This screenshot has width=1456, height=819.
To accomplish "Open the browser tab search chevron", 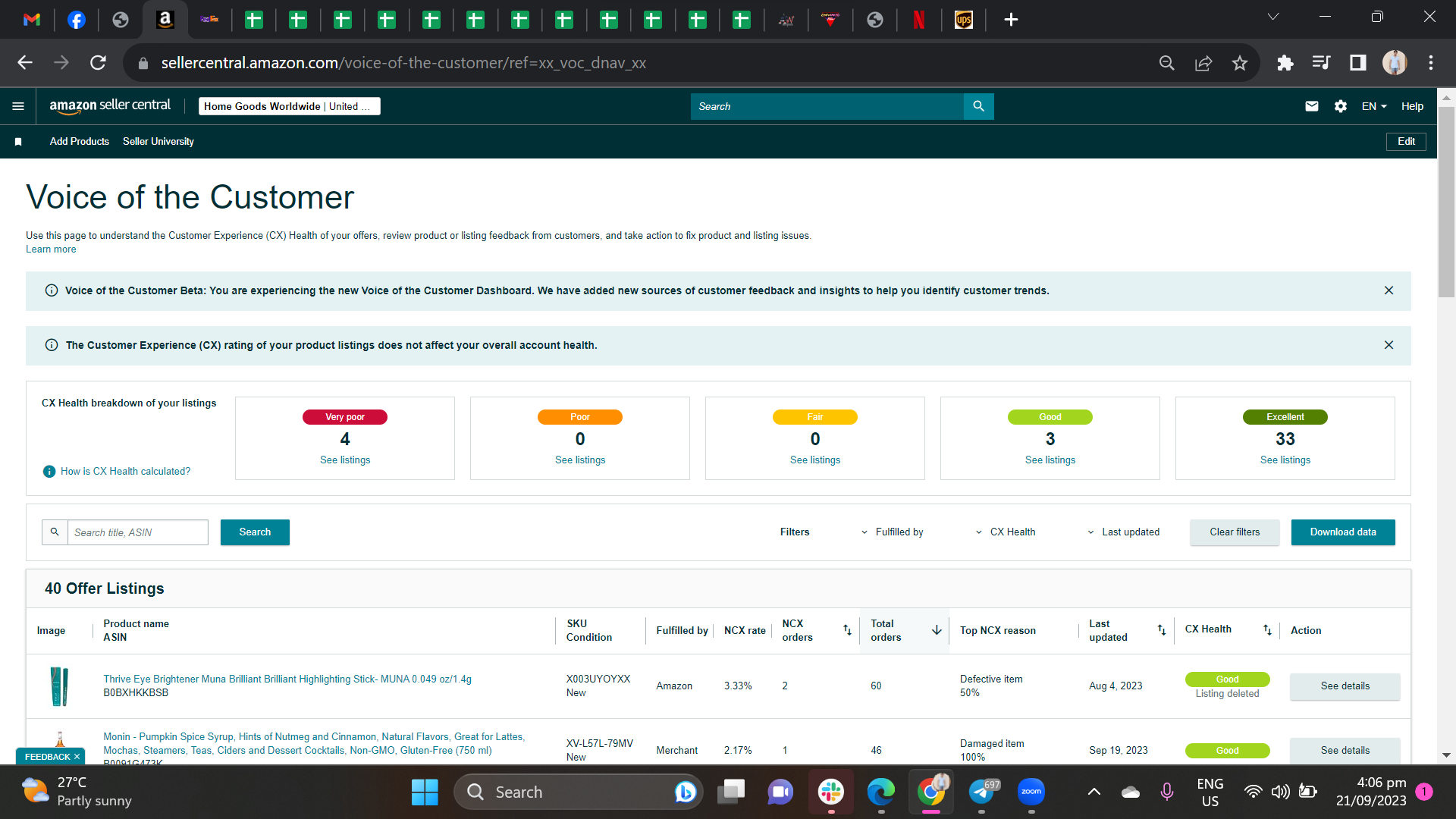I will [x=1273, y=17].
